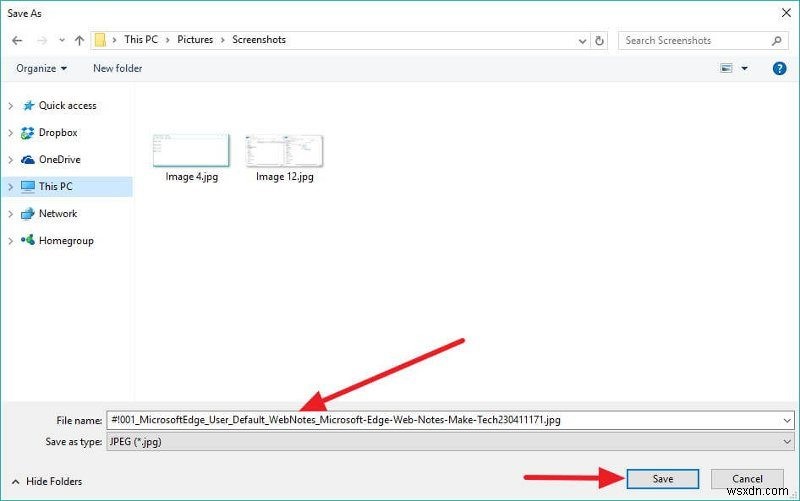
Task: Create a New folder
Action: click(117, 68)
